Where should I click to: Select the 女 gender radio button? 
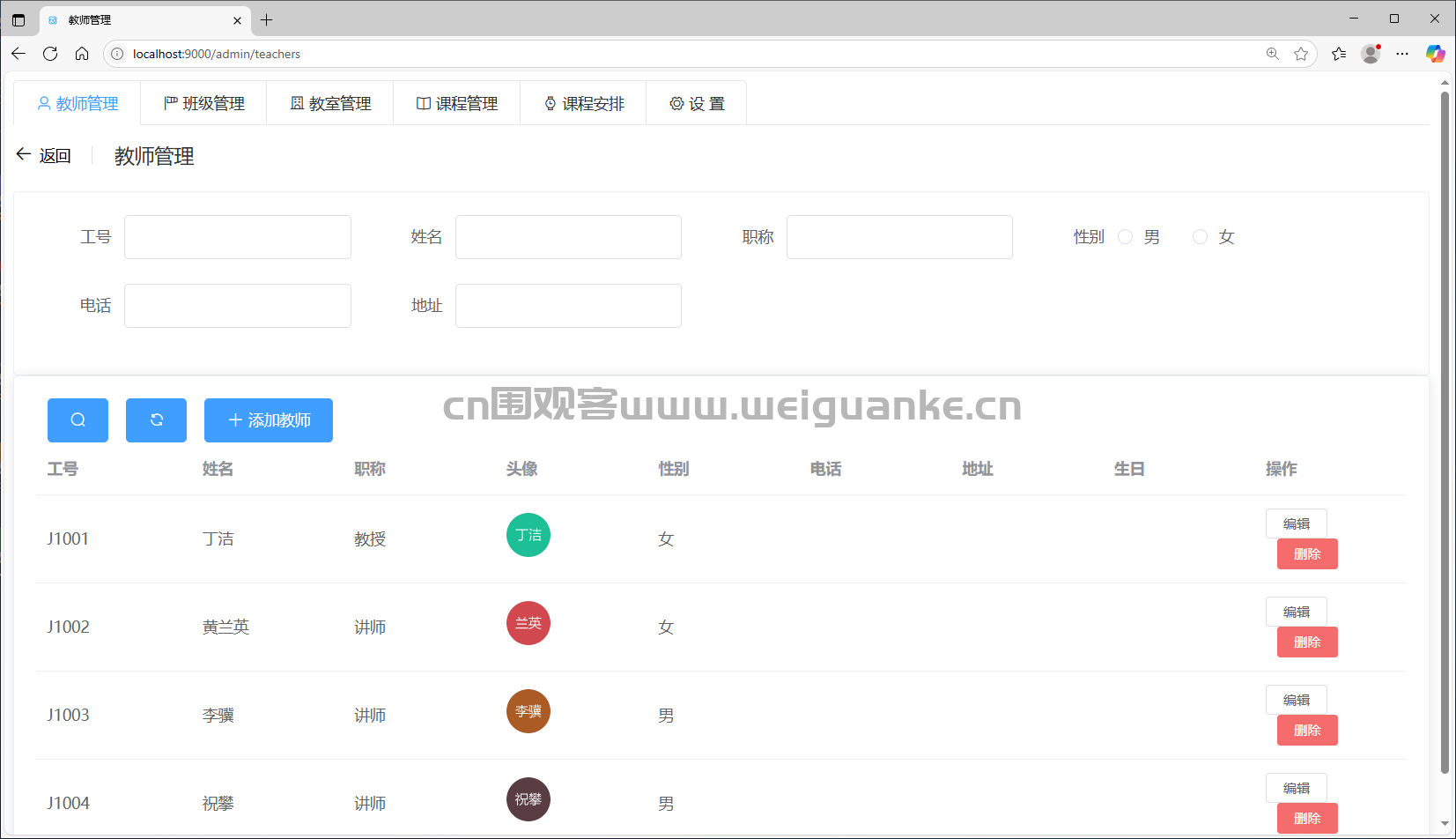click(x=1200, y=236)
